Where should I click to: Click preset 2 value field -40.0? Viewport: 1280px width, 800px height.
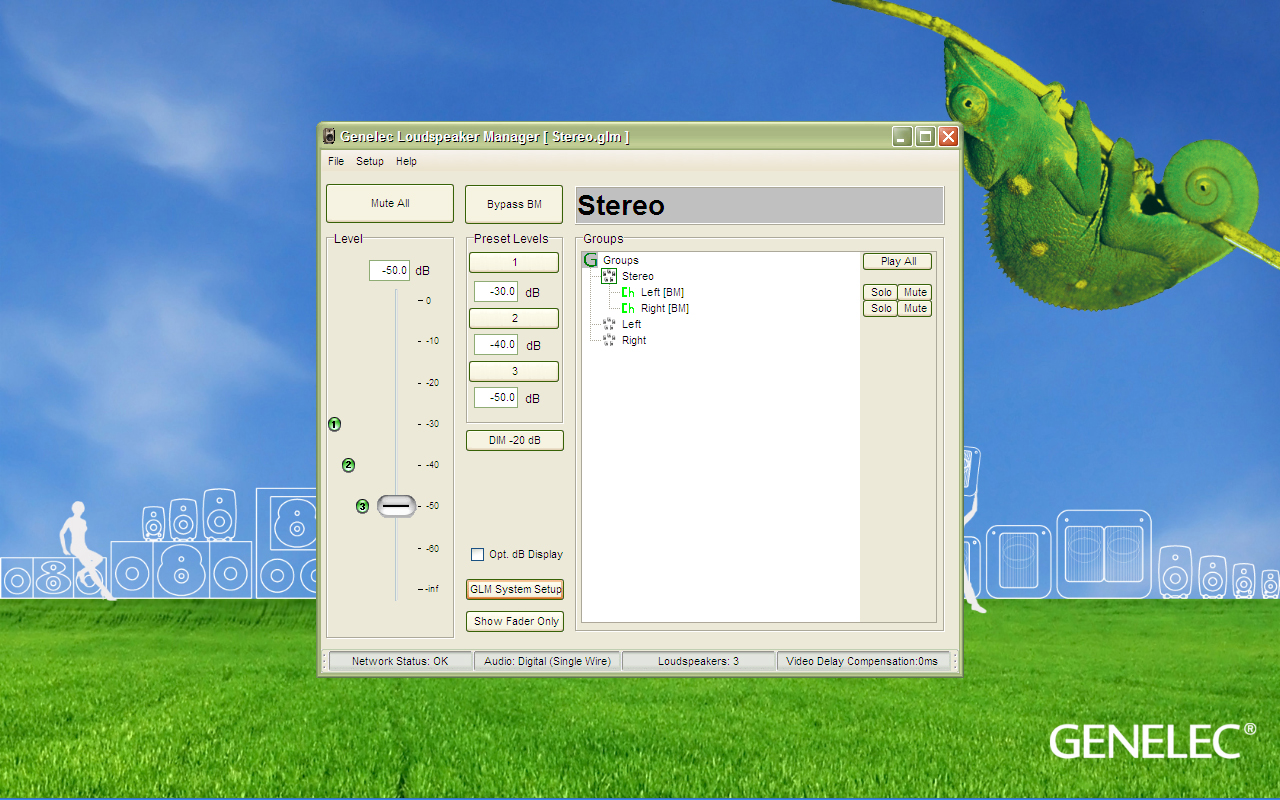coord(496,344)
